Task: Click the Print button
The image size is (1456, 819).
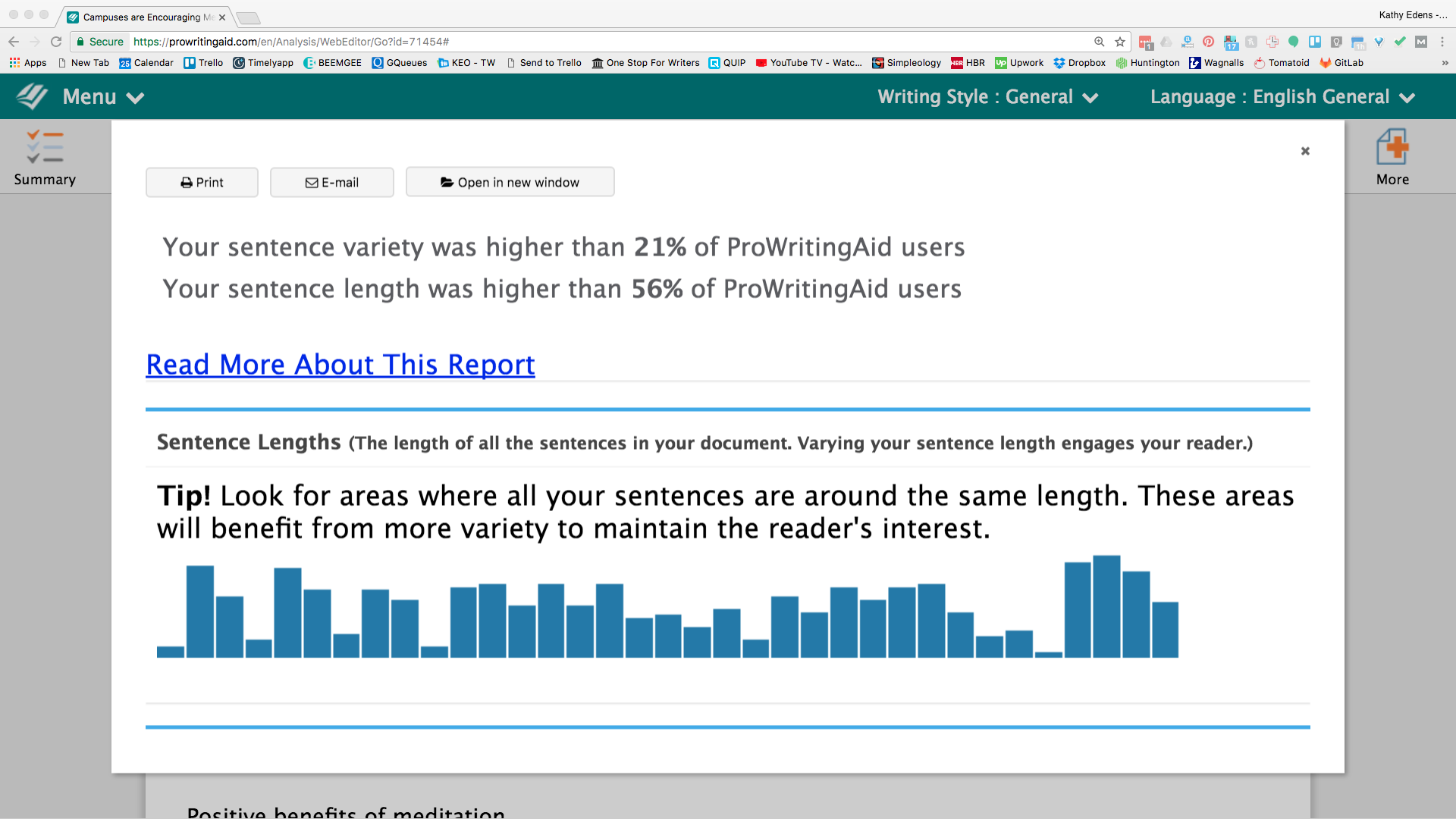Action: (x=202, y=182)
